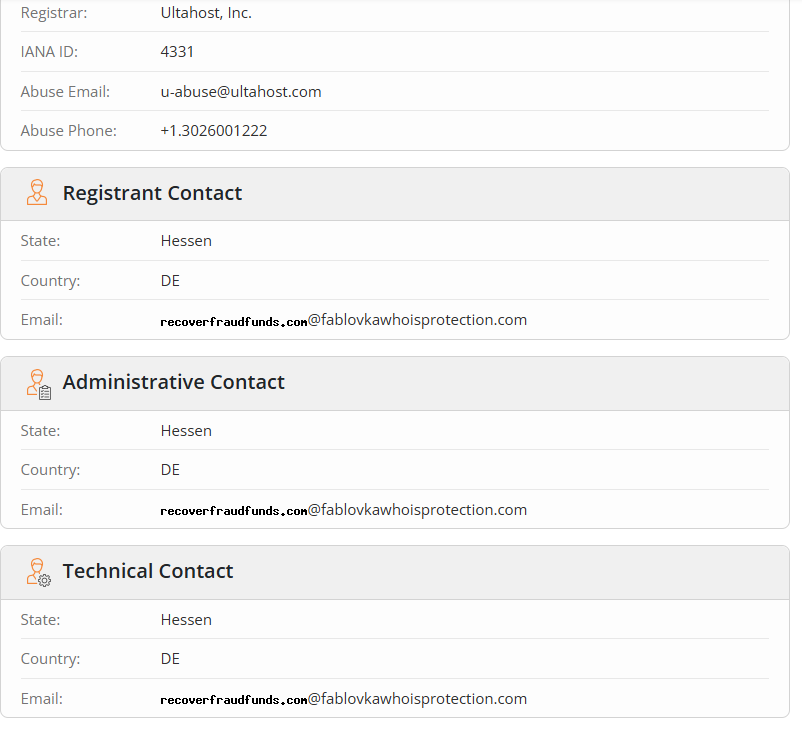This screenshot has height=740, width=802.
Task: Open the Registrant Contact email address
Action: click(343, 320)
